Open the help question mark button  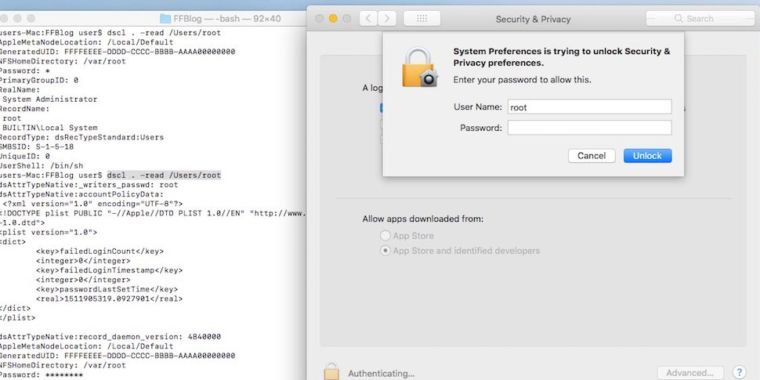[x=740, y=373]
